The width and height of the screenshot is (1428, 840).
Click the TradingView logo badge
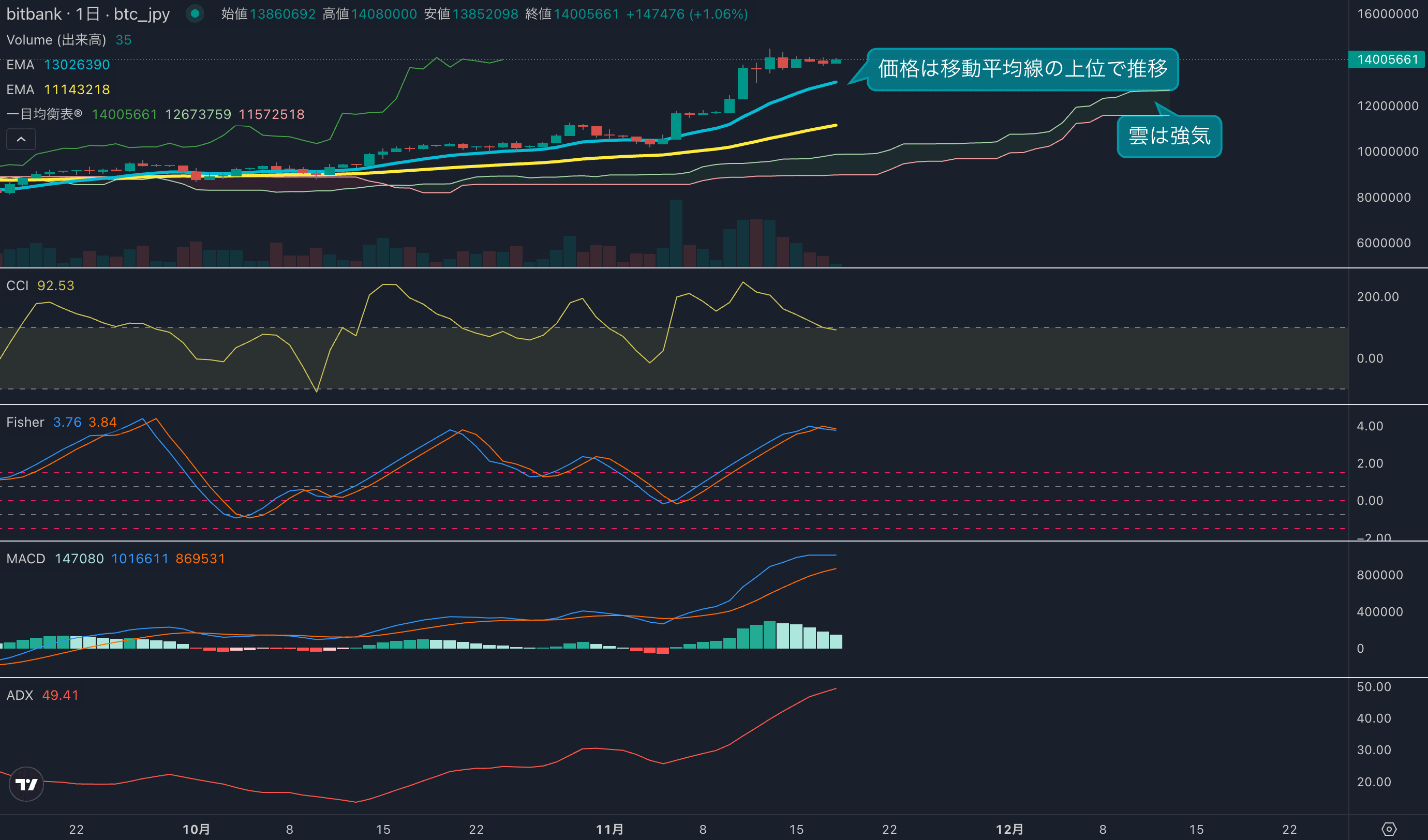click(26, 784)
